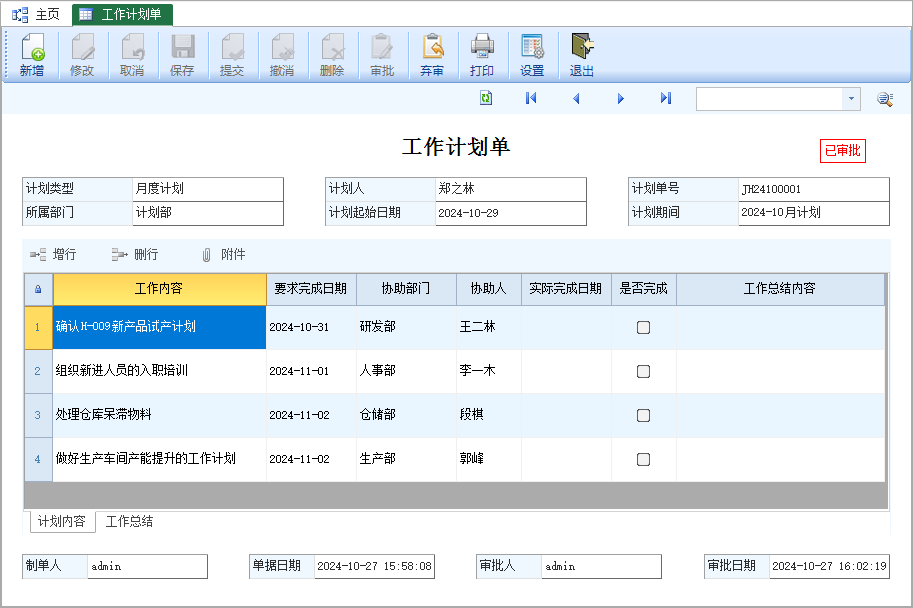Click the 计划期间 field 2024-10月计划
Screen dimensions: 913x608
[814, 213]
